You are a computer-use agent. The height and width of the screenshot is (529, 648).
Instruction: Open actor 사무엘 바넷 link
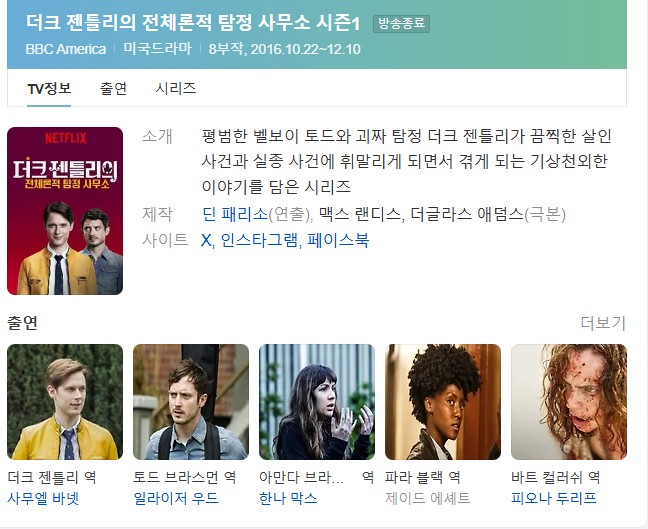[43, 498]
